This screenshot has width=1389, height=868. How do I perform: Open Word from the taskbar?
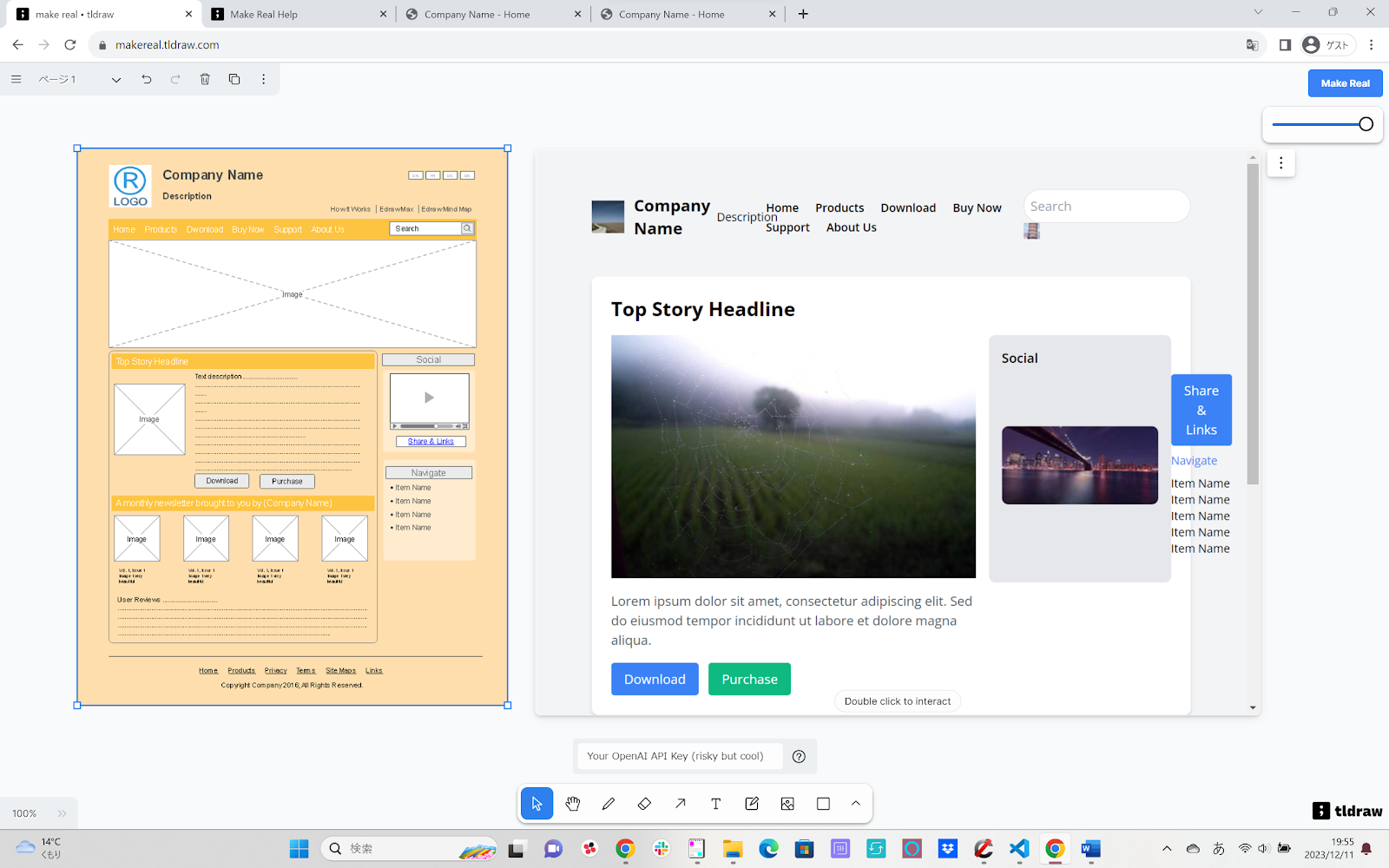pyautogui.click(x=1090, y=849)
